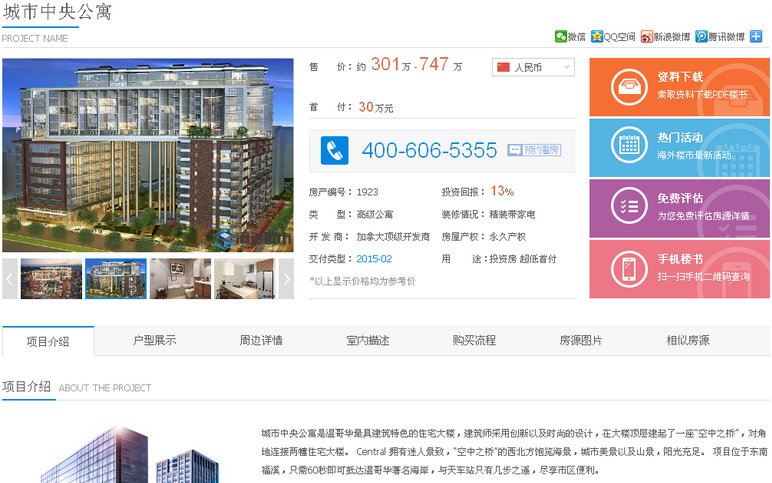Click the 以上显示价格均为参考价 note
The image size is (772, 483).
[x=362, y=281]
